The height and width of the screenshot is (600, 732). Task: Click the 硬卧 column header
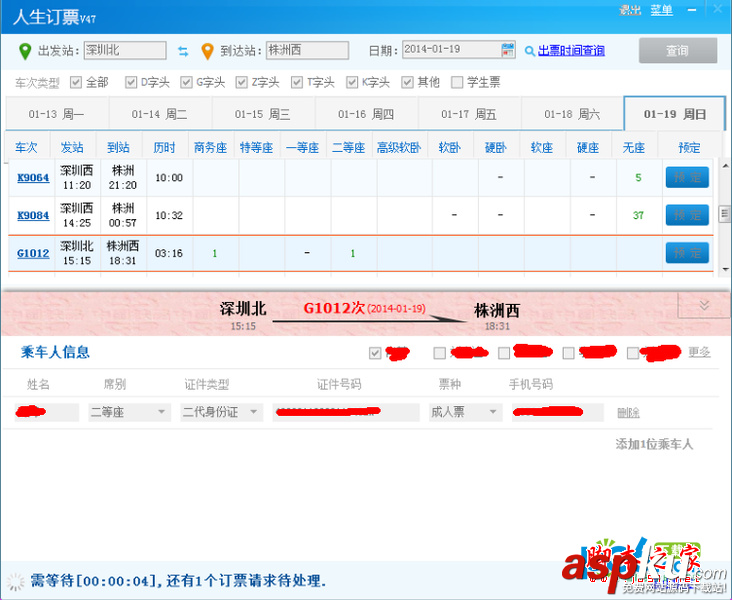[x=496, y=148]
